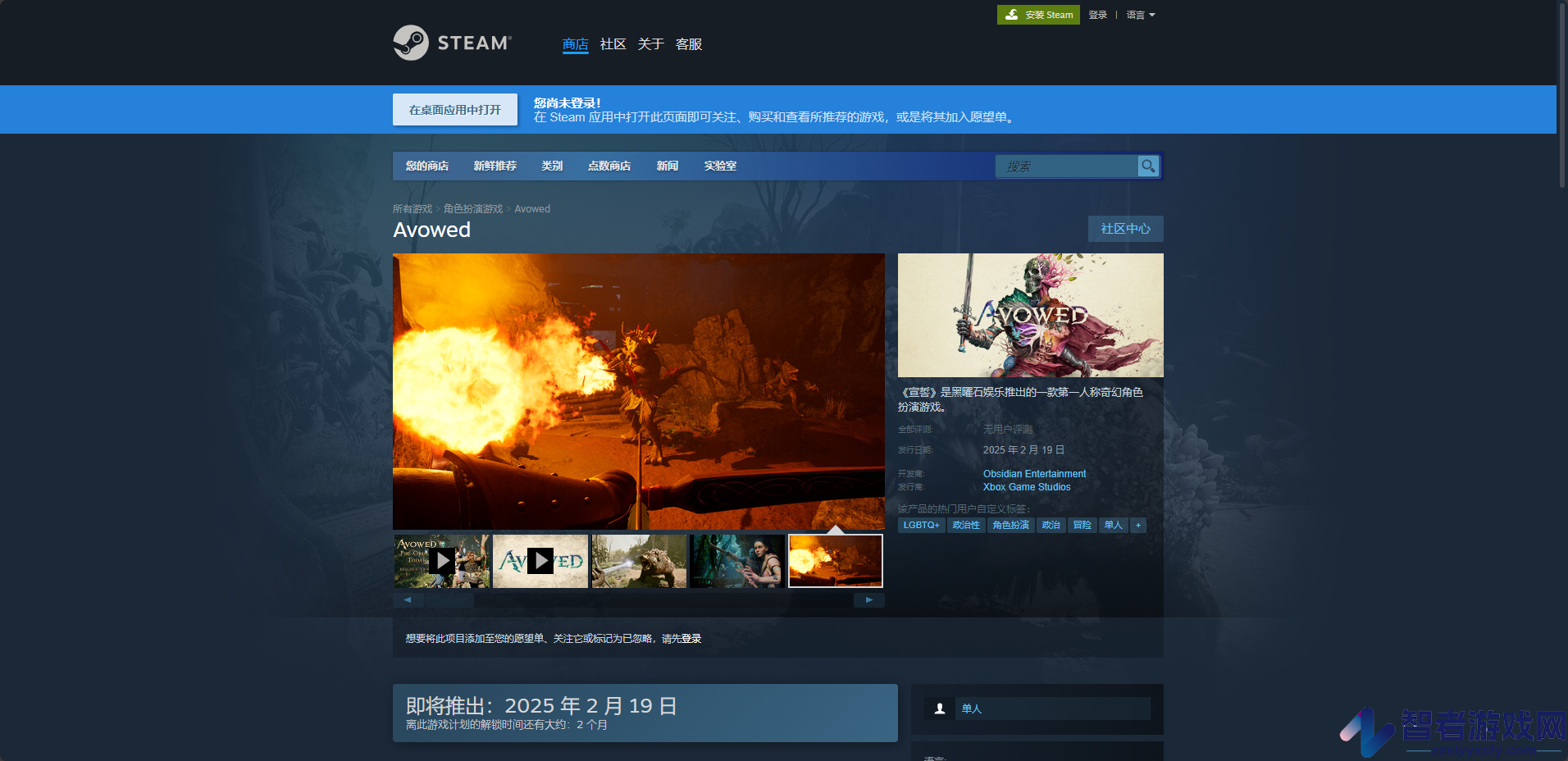The width and height of the screenshot is (1568, 761).
Task: Click the 在桌面应用中打开 button
Action: (x=455, y=110)
